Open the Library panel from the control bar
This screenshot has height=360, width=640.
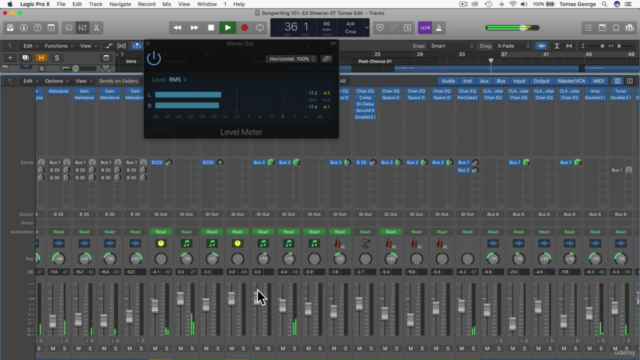click(x=10, y=28)
